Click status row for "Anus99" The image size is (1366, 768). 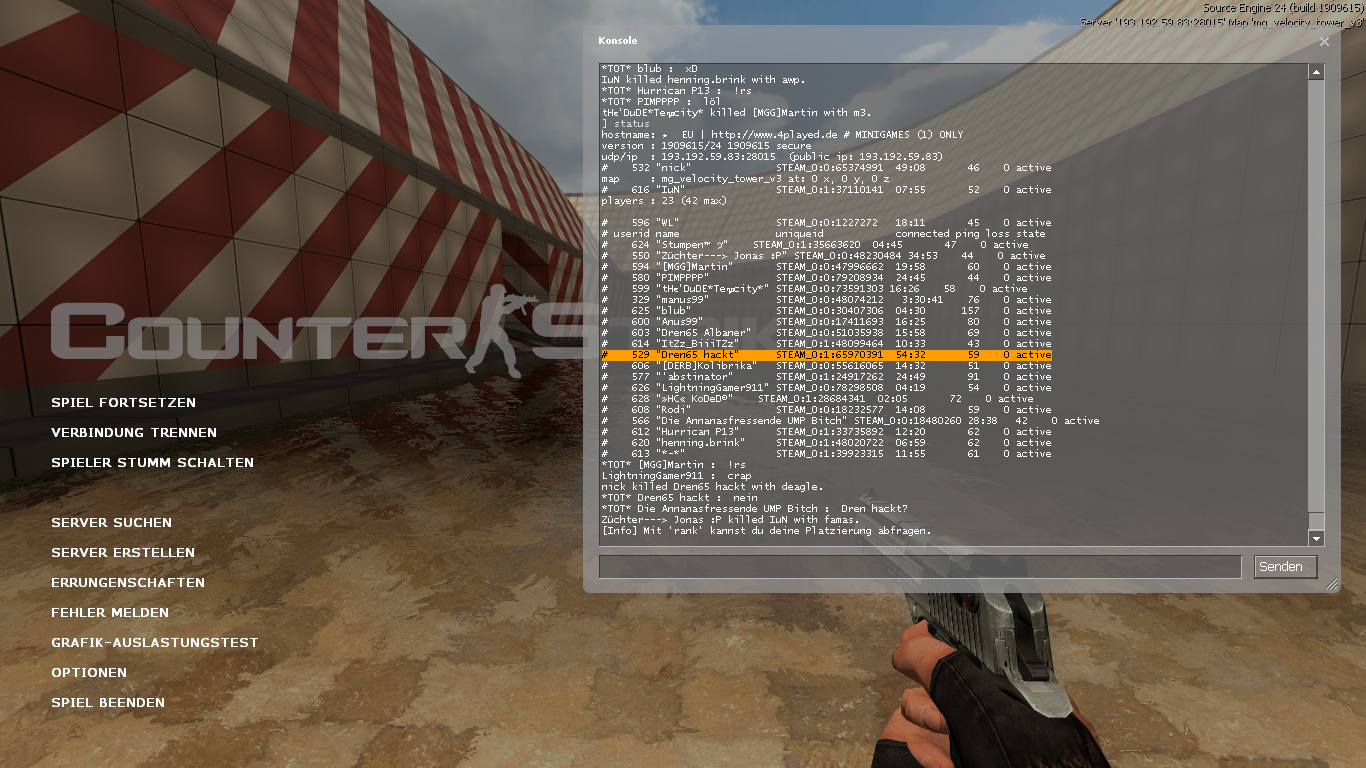coord(826,322)
